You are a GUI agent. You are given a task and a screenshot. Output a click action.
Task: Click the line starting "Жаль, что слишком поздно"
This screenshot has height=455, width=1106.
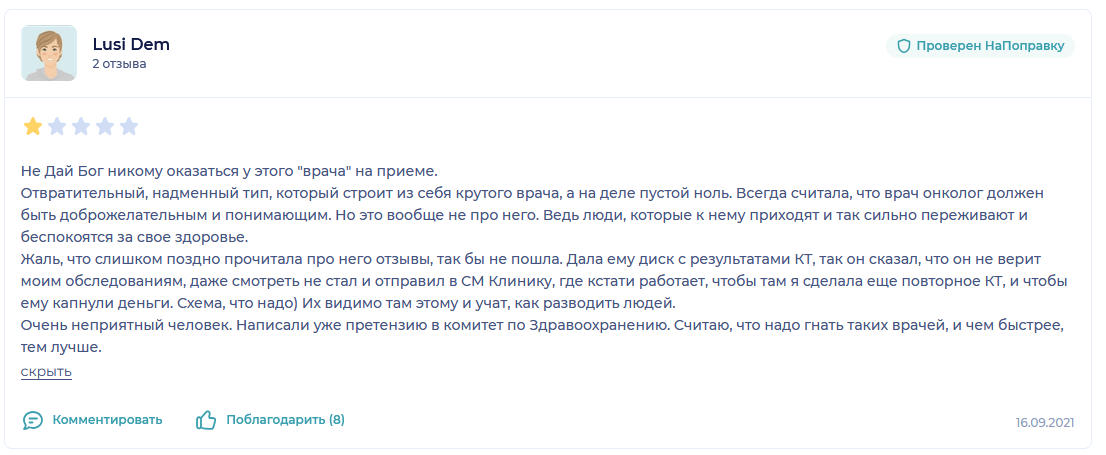point(531,260)
